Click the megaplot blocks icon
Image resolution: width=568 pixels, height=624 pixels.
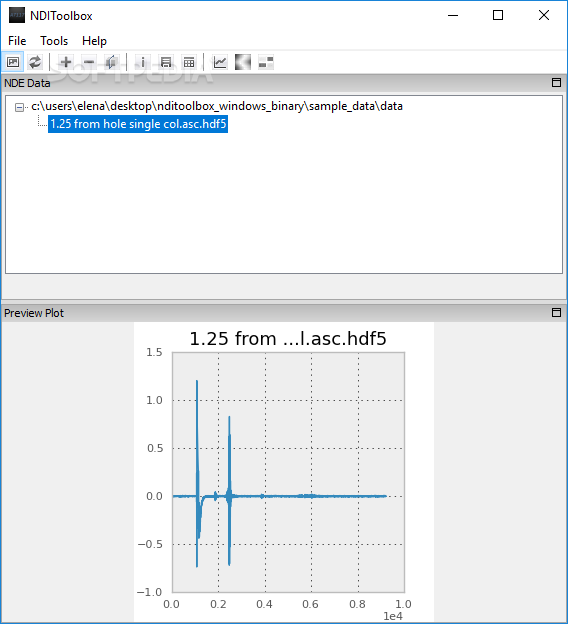coord(266,62)
